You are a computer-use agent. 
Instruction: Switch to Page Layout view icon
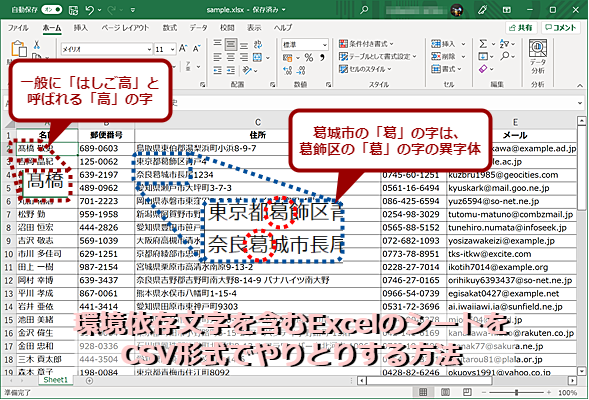[445, 392]
